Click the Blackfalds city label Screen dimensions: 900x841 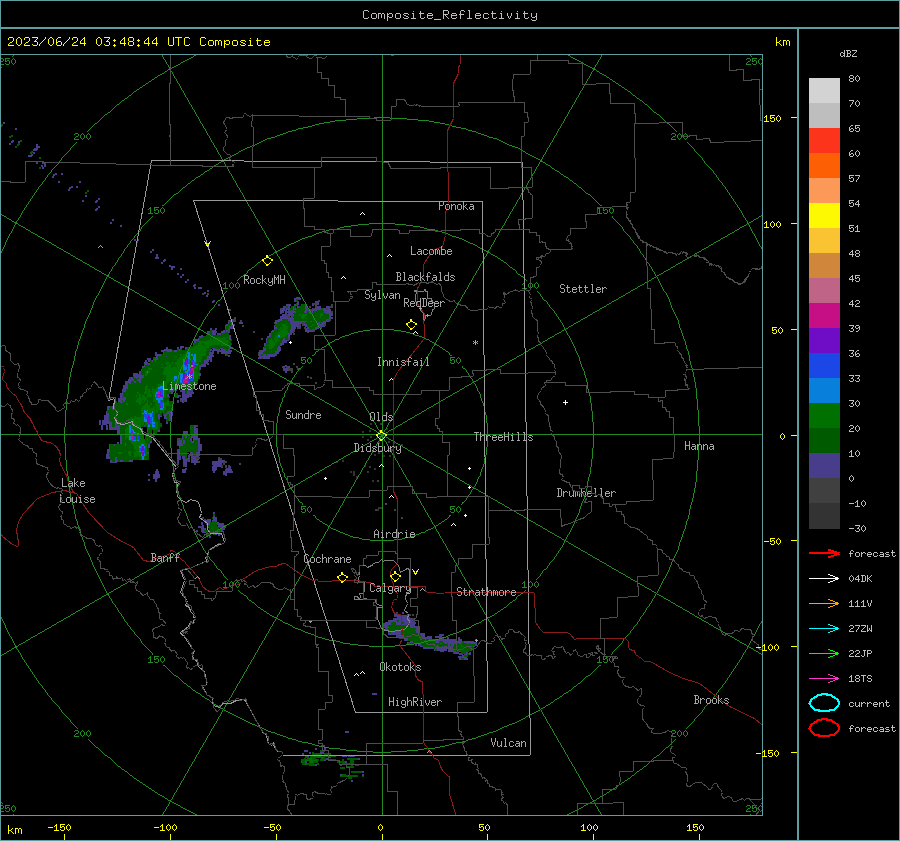[425, 277]
